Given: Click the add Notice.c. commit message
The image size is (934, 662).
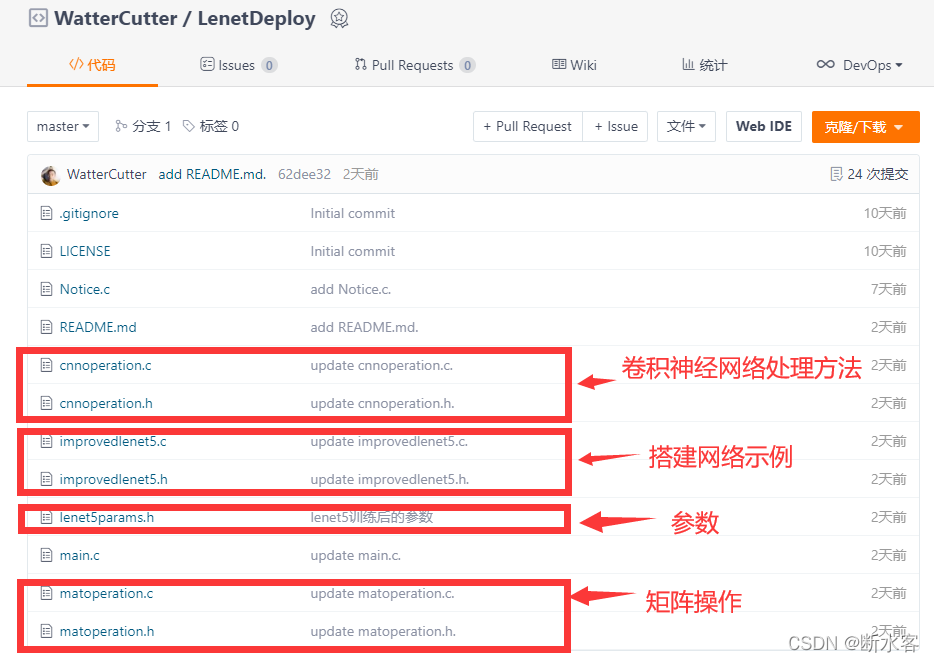Looking at the screenshot, I should (x=350, y=290).
